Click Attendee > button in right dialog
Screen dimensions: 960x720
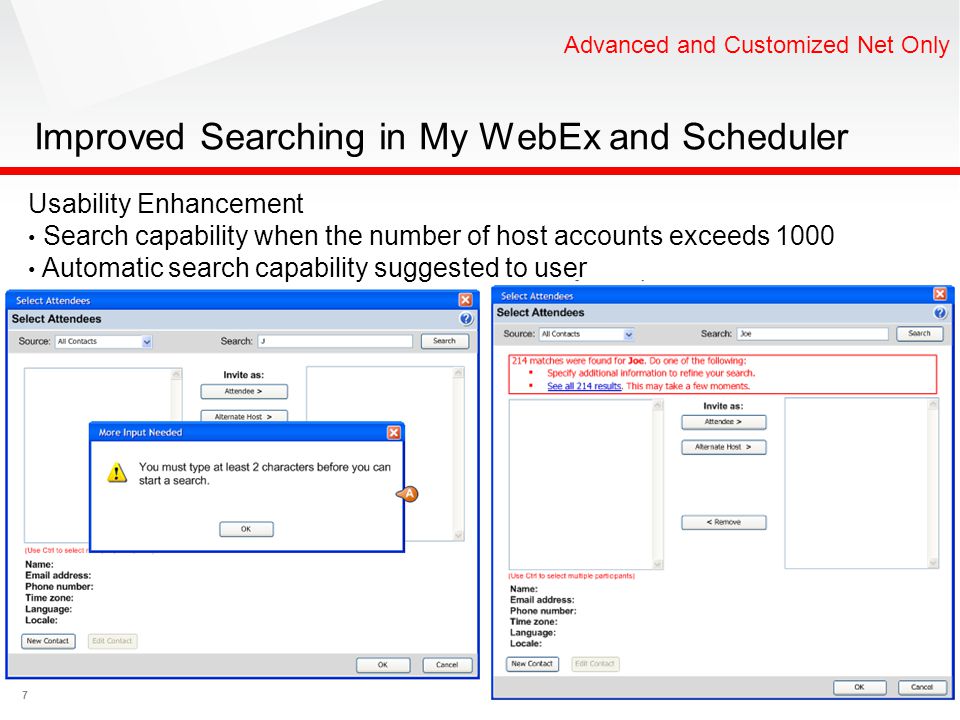click(x=724, y=422)
